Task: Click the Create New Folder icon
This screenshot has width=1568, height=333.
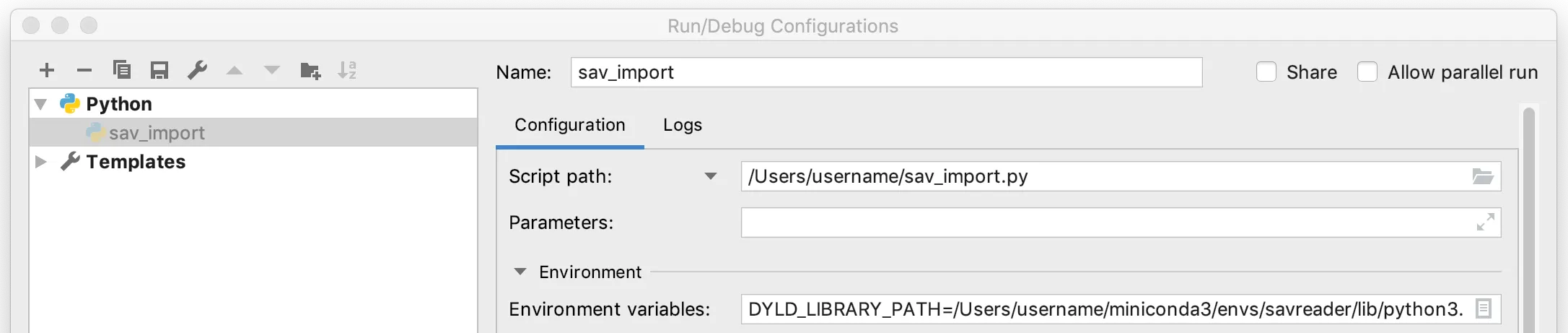Action: 310,70
